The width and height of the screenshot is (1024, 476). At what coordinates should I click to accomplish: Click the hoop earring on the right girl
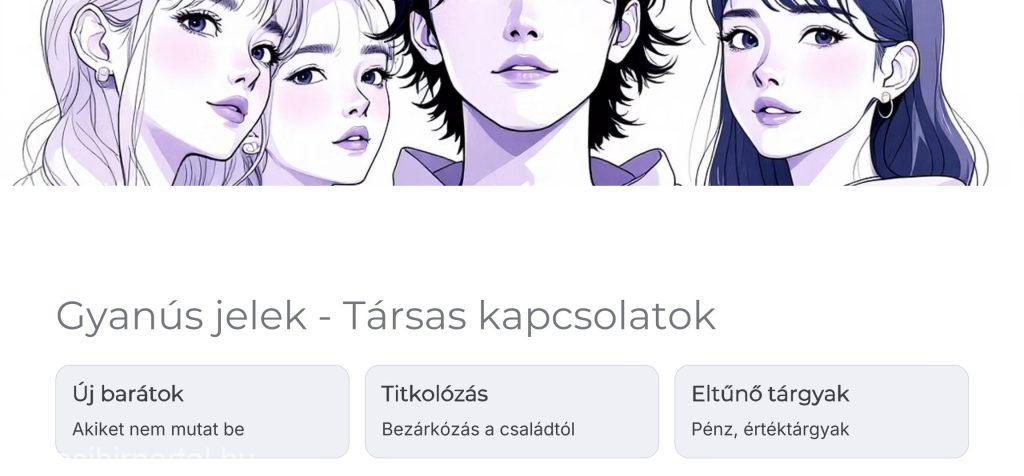[885, 104]
